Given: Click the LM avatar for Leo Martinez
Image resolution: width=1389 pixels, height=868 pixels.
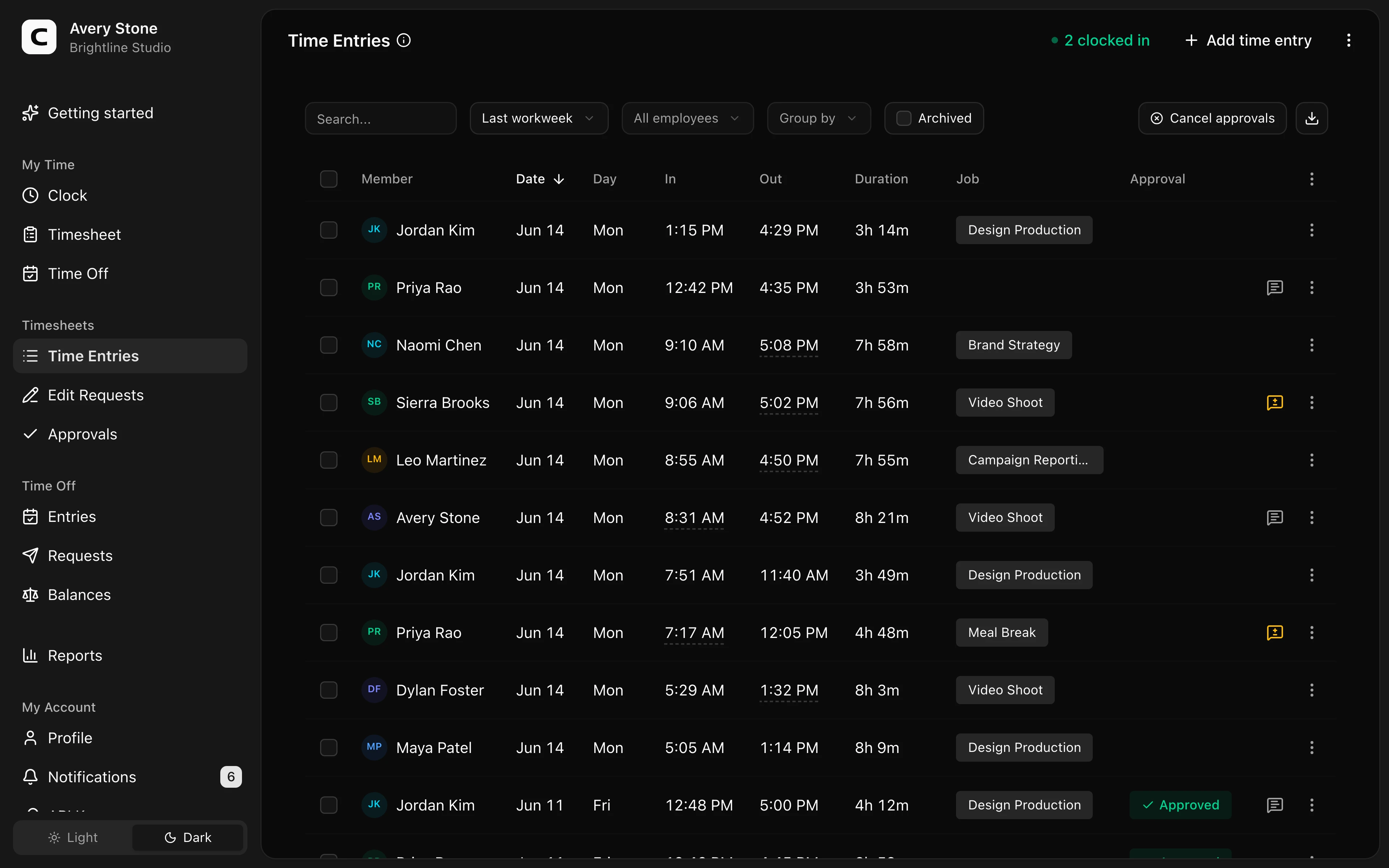Looking at the screenshot, I should click(374, 459).
